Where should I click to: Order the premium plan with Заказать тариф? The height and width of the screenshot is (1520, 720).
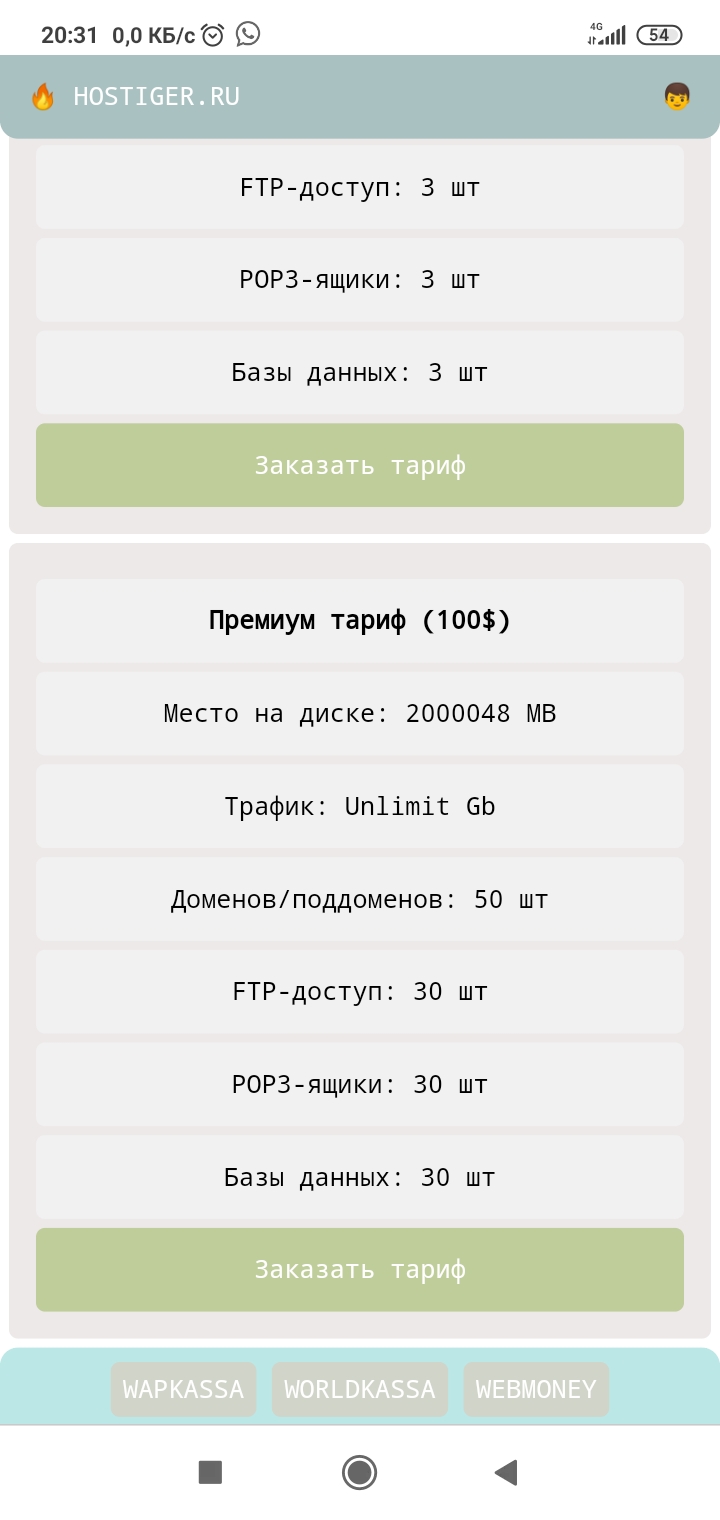[360, 1269]
